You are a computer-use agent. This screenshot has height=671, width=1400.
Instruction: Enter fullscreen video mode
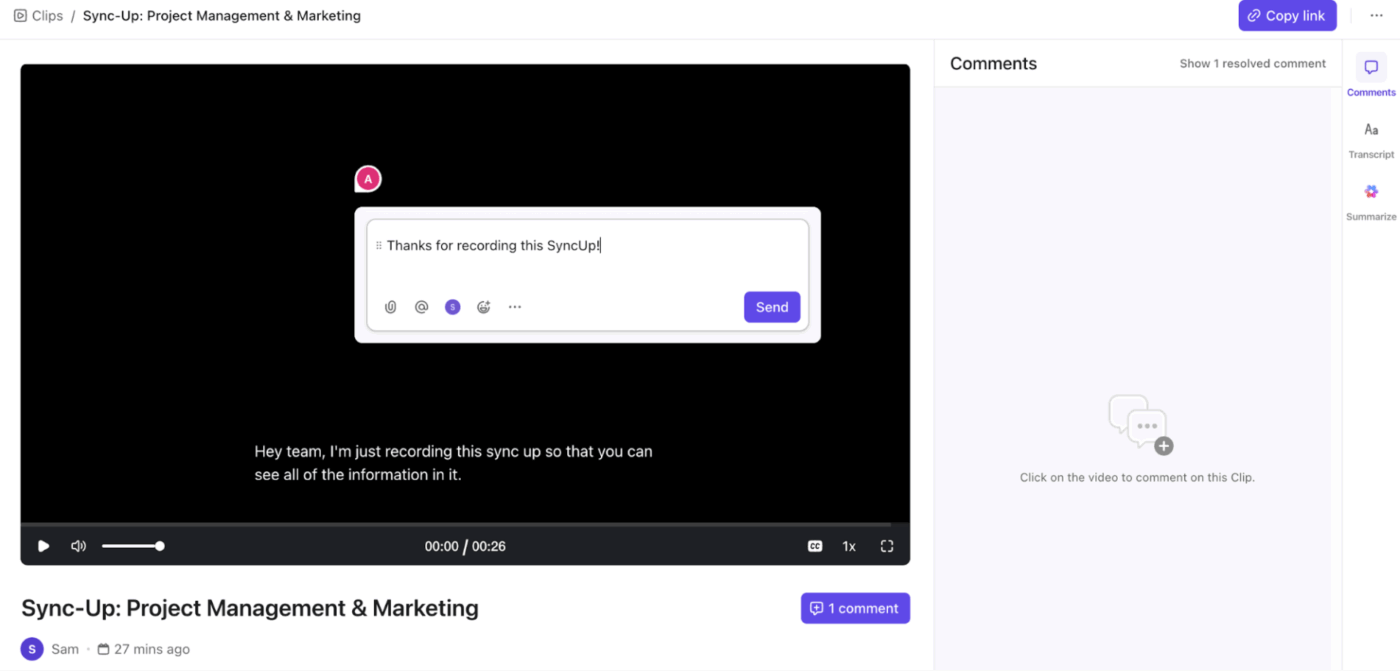[887, 546]
